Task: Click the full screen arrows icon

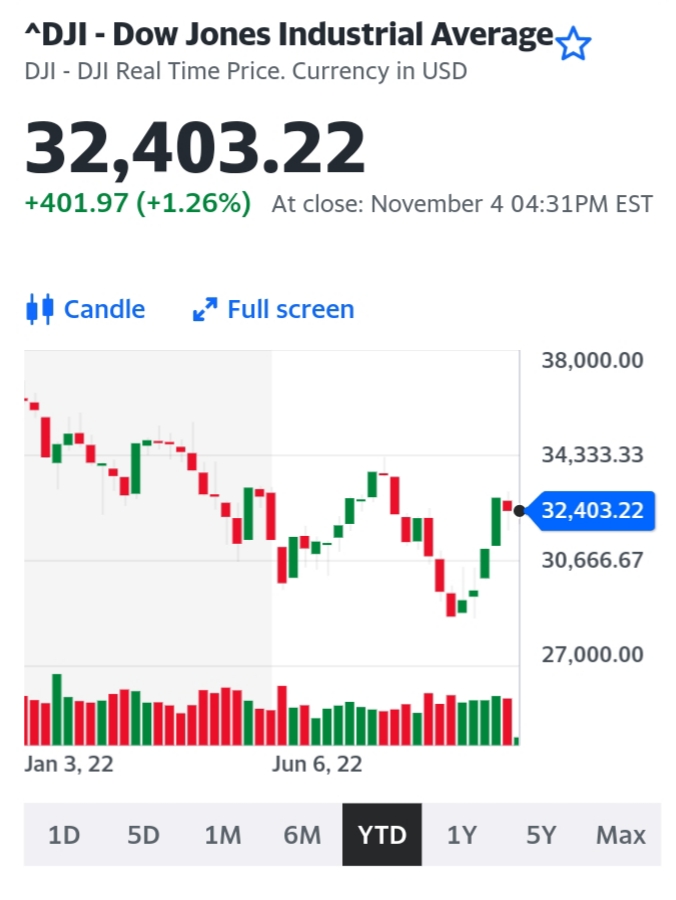Action: click(x=205, y=310)
